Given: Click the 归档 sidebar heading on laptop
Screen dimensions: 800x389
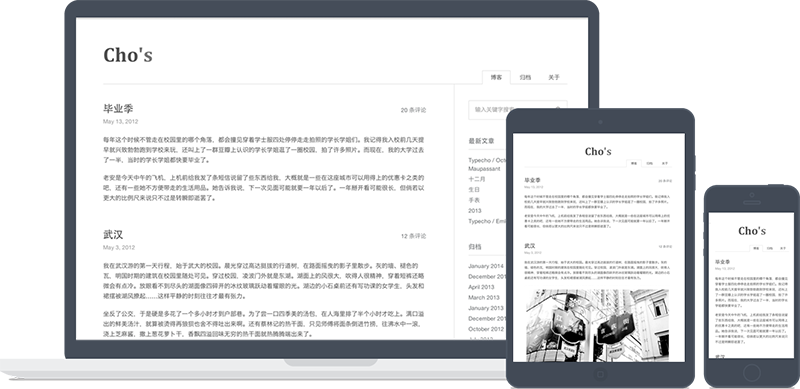Looking at the screenshot, I should pyautogui.click(x=474, y=247).
